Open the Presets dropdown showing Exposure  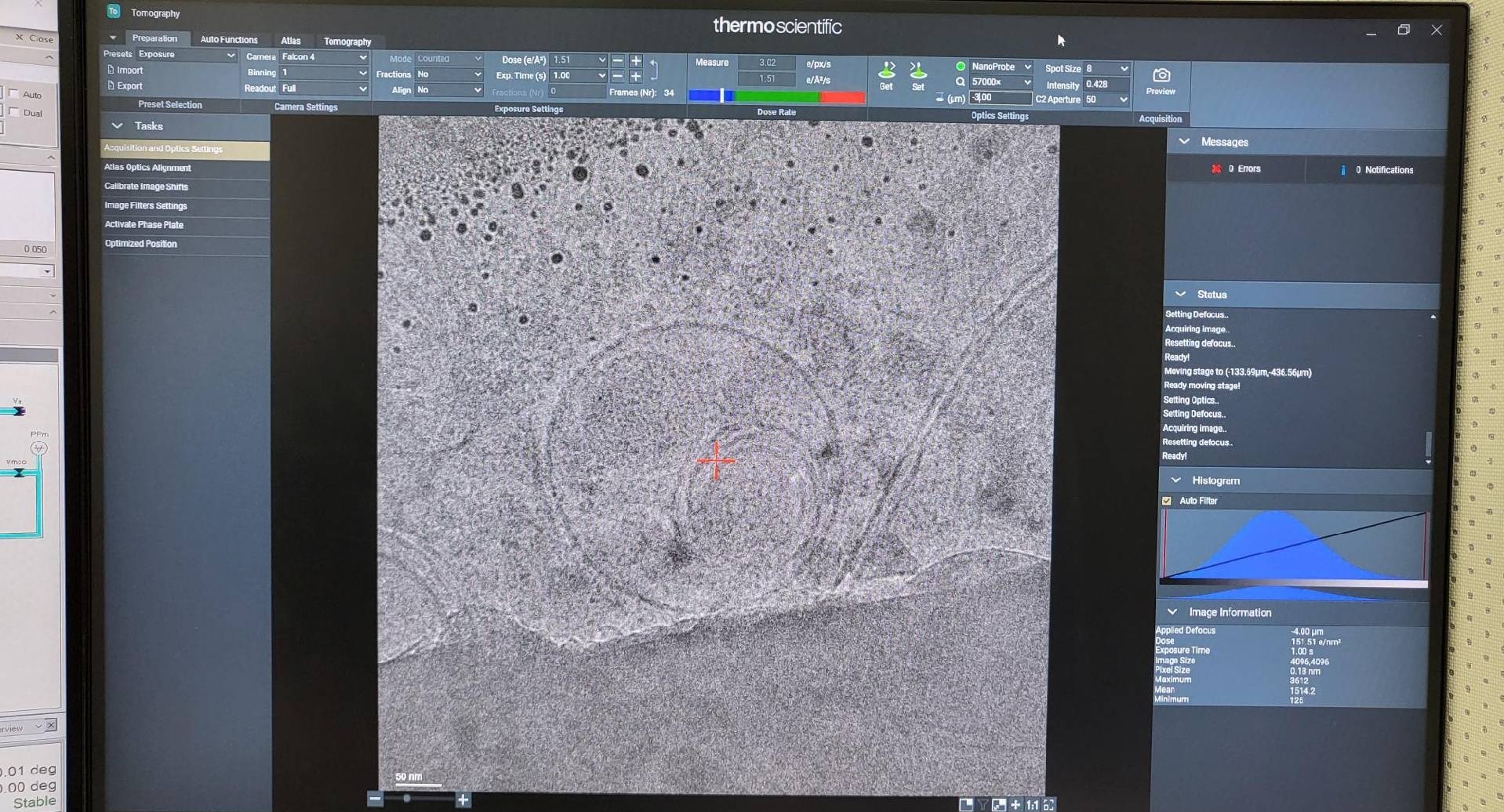point(186,54)
